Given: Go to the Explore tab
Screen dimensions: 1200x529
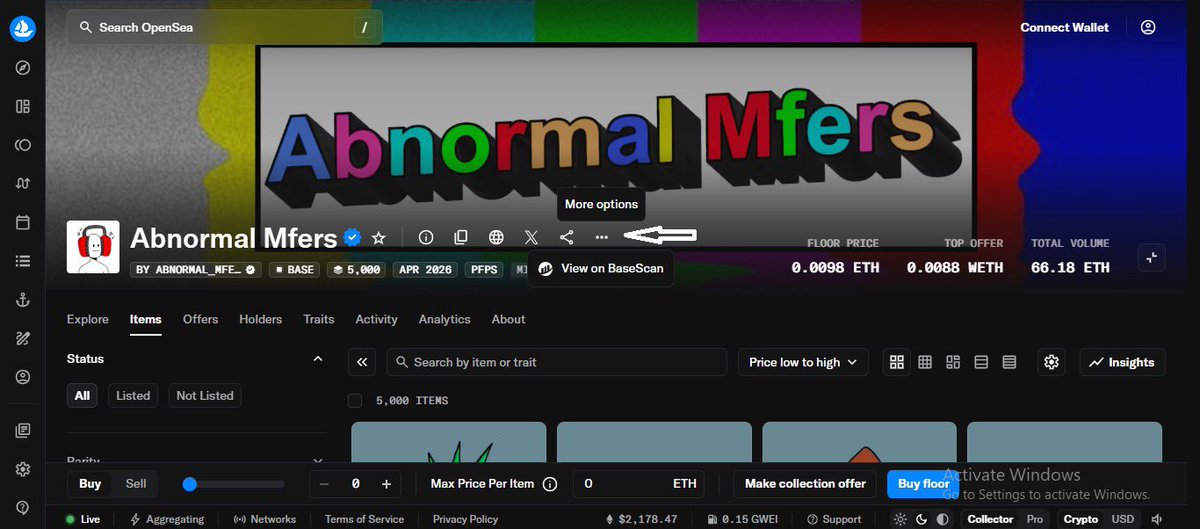Looking at the screenshot, I should (88, 319).
